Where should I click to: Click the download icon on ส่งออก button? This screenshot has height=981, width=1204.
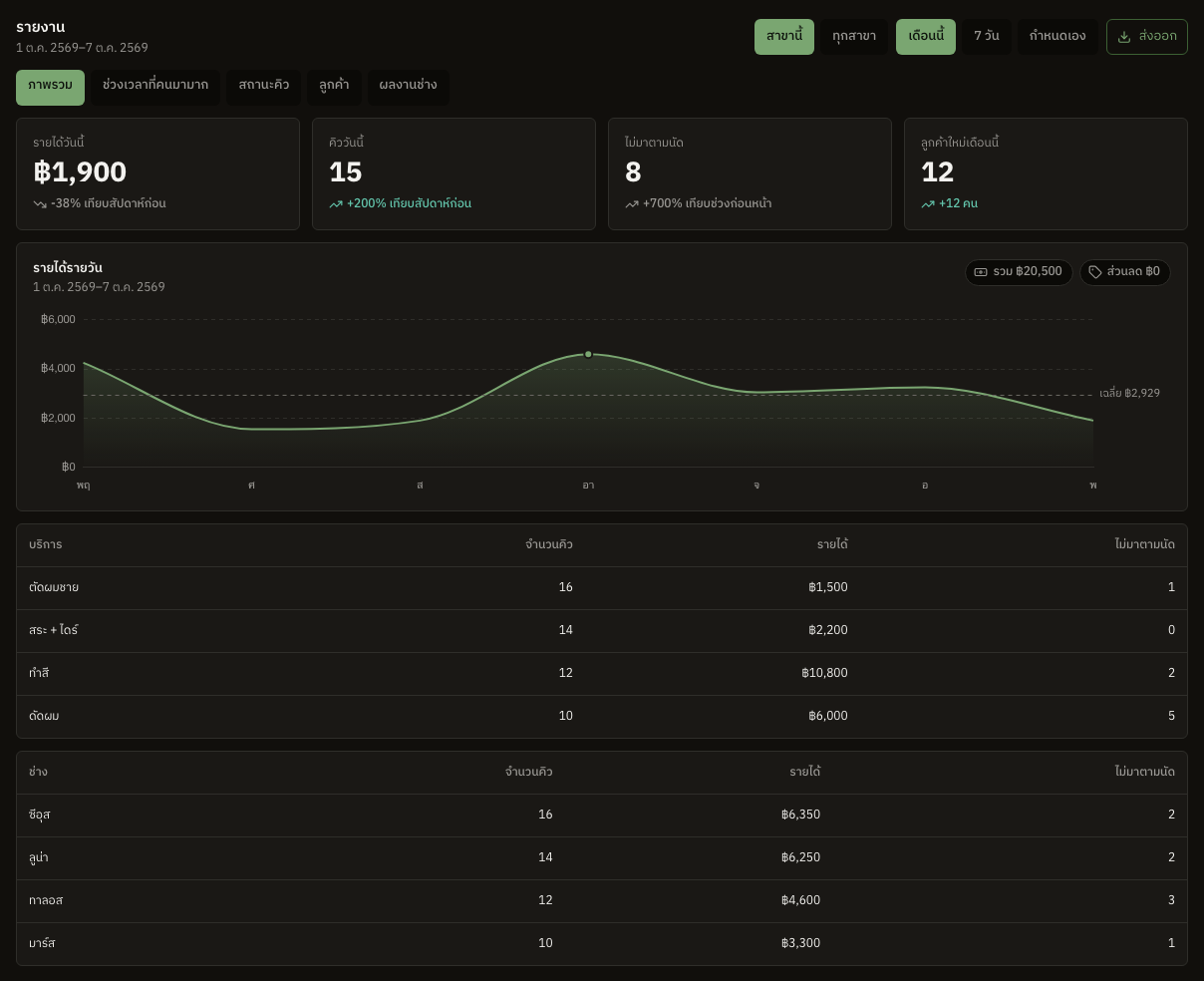click(1124, 37)
